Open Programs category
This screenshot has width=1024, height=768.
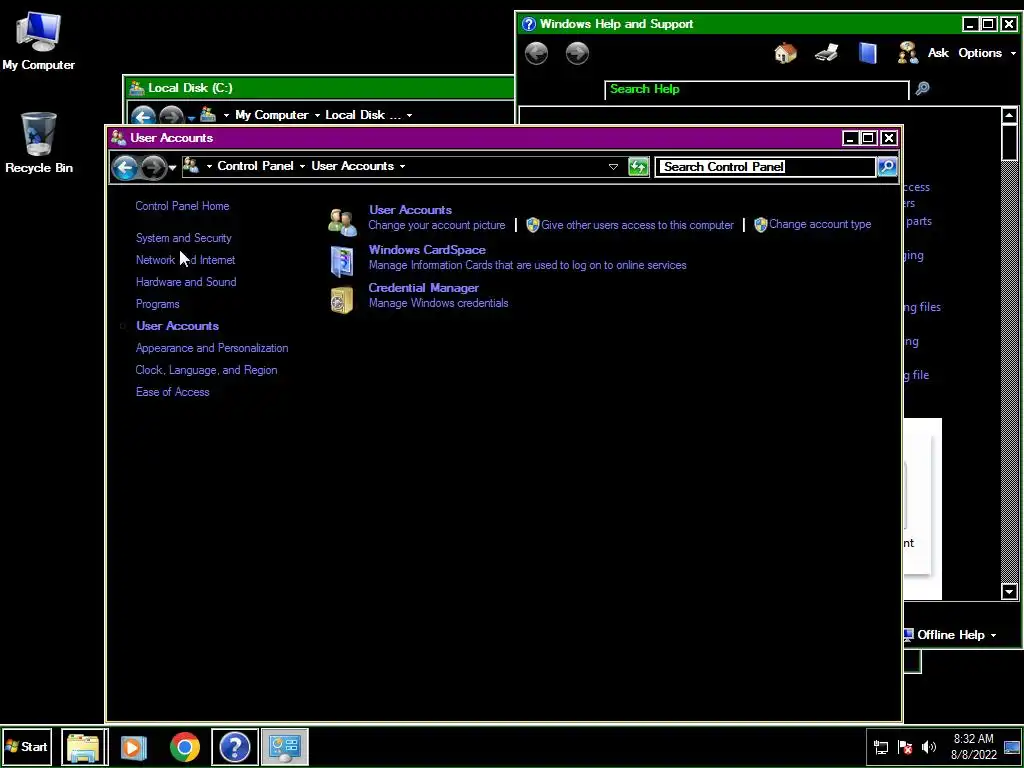(157, 304)
